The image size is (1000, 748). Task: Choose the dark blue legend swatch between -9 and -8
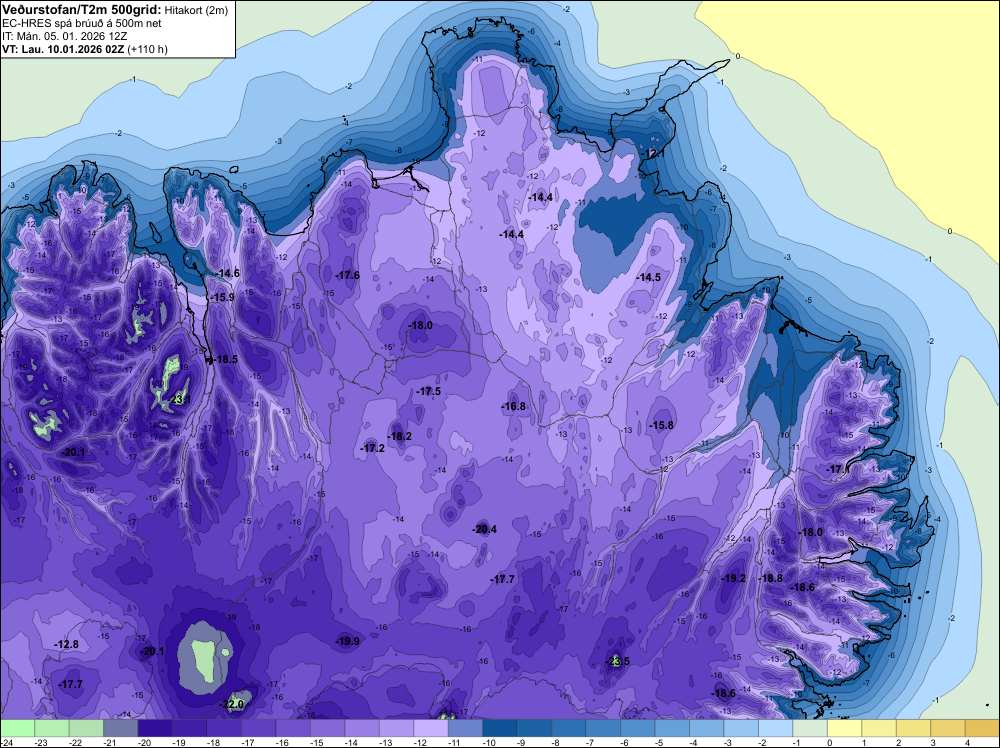(x=534, y=728)
